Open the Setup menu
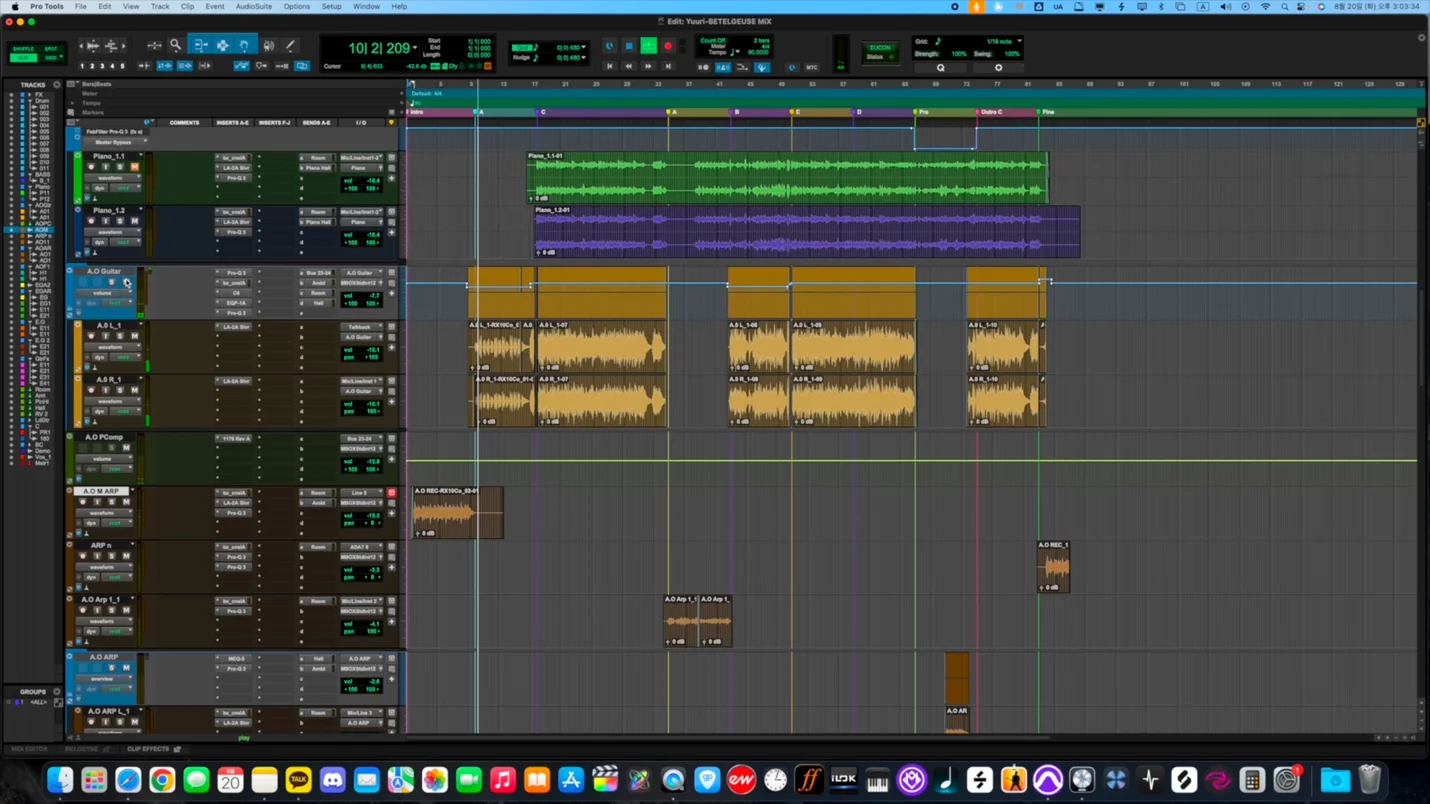1430x804 pixels. point(331,6)
